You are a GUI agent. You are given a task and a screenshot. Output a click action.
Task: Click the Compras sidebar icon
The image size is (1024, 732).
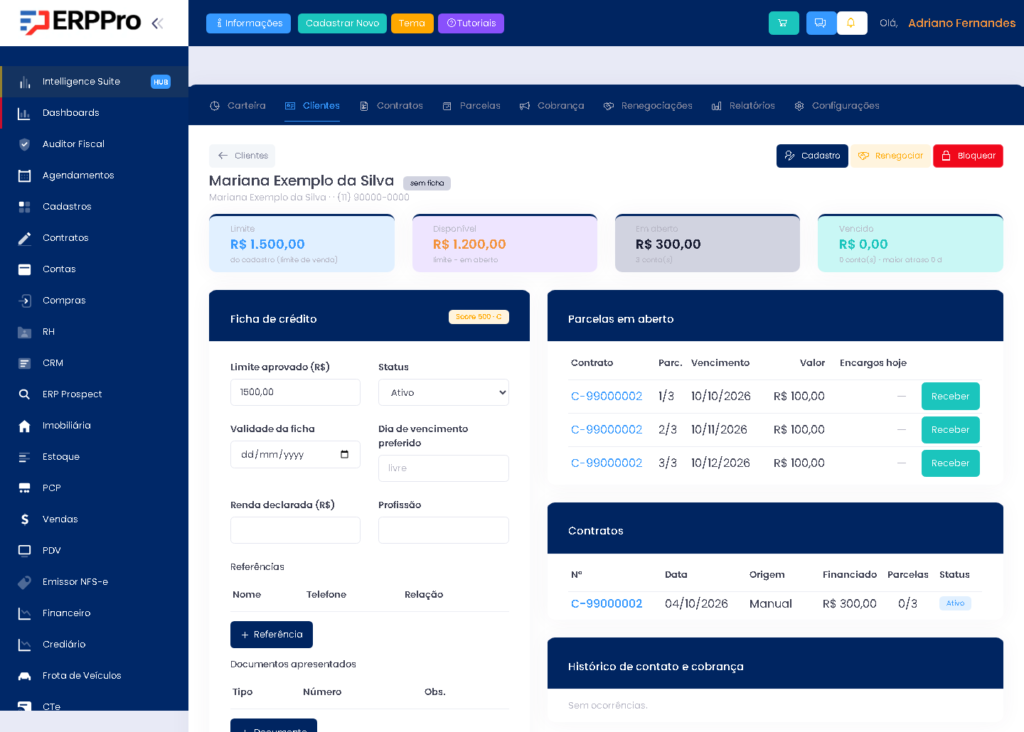point(24,300)
